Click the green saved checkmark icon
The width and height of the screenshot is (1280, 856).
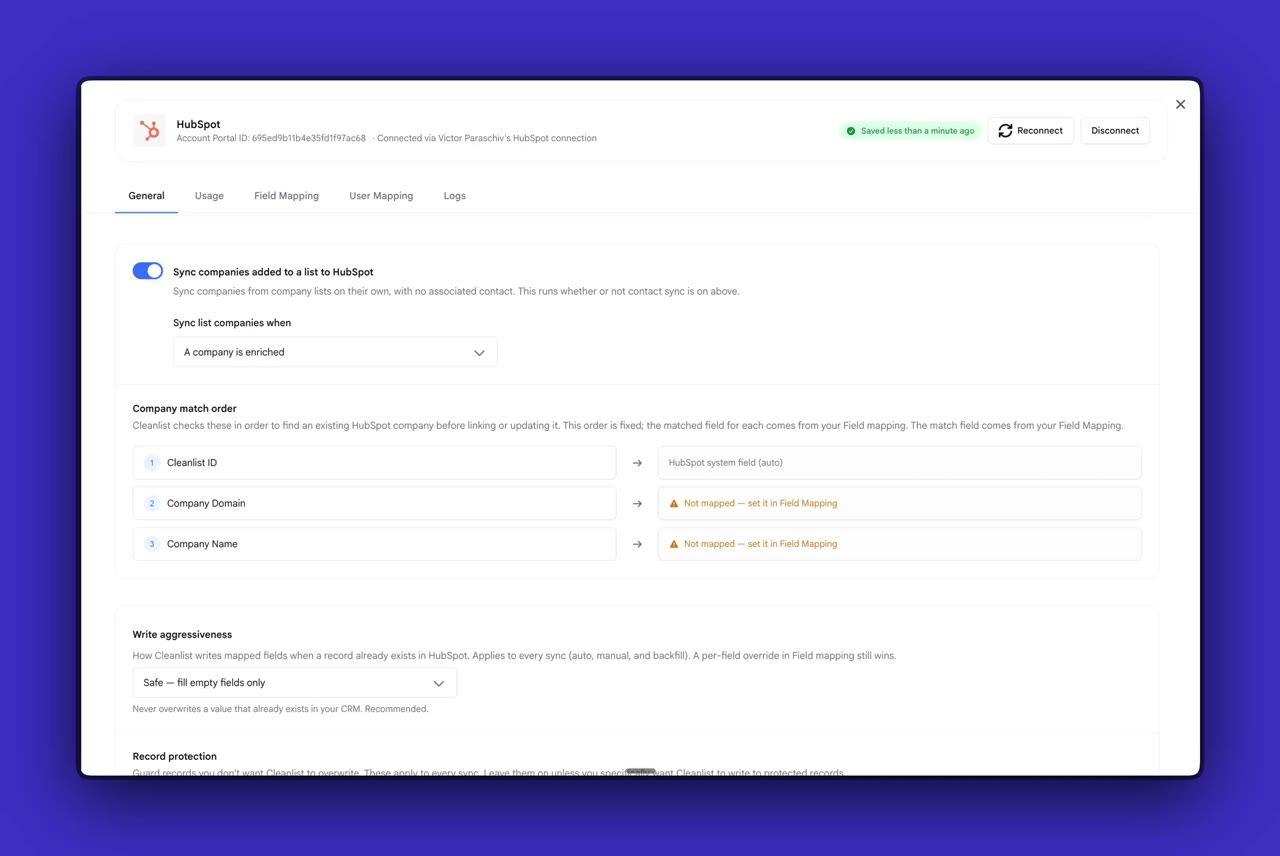851,131
